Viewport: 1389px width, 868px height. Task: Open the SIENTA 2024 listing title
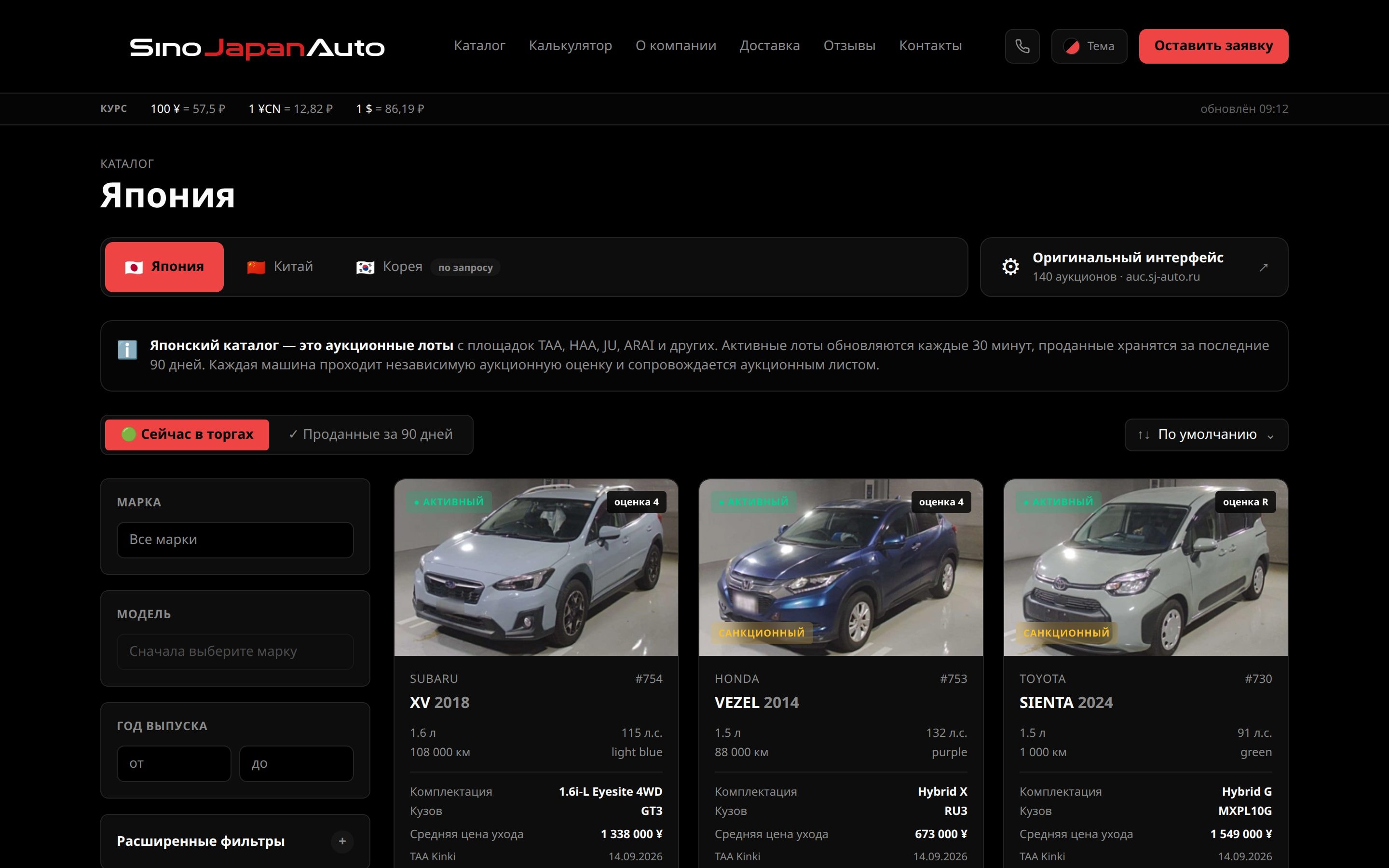coord(1066,703)
